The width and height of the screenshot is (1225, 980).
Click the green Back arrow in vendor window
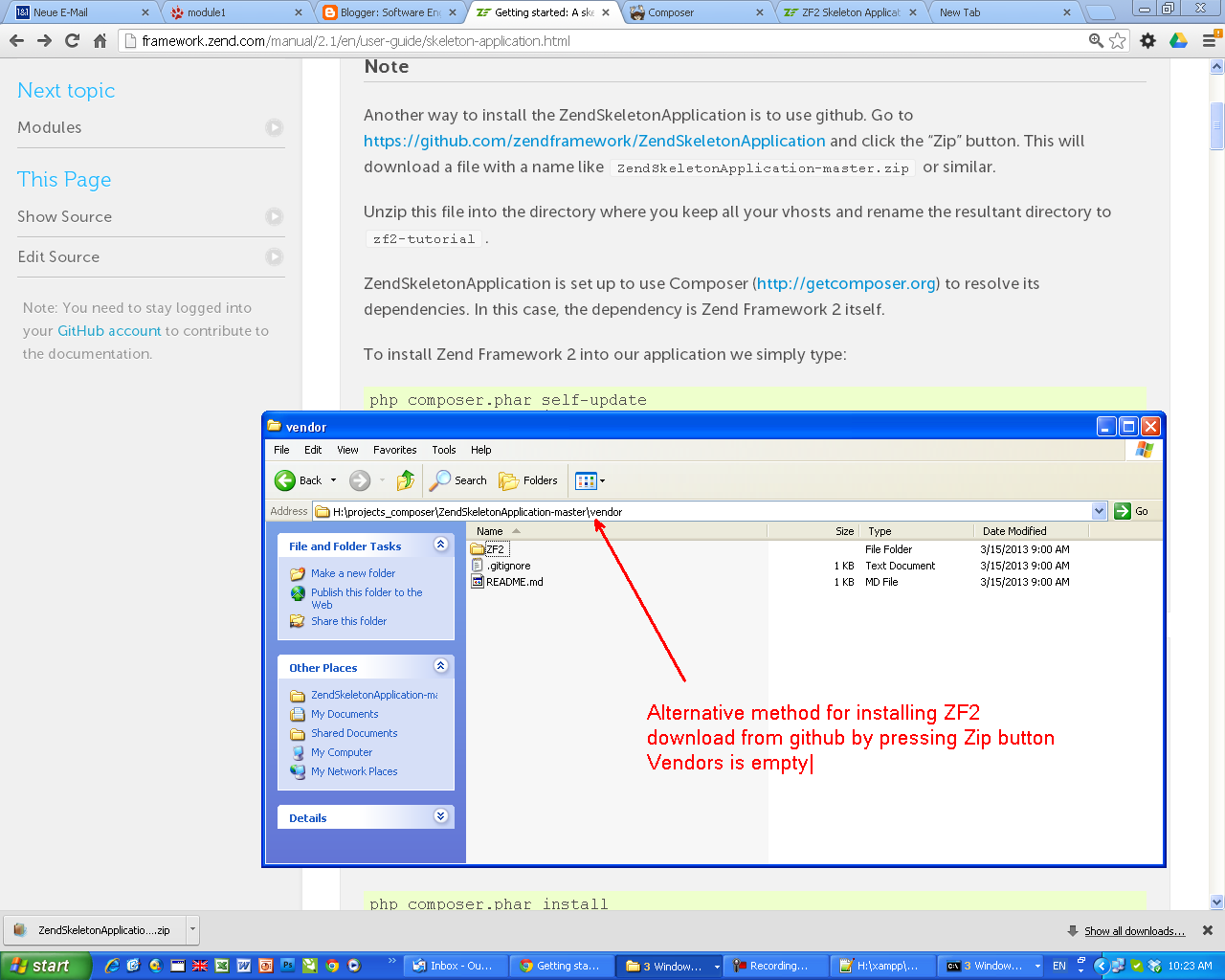(x=285, y=480)
